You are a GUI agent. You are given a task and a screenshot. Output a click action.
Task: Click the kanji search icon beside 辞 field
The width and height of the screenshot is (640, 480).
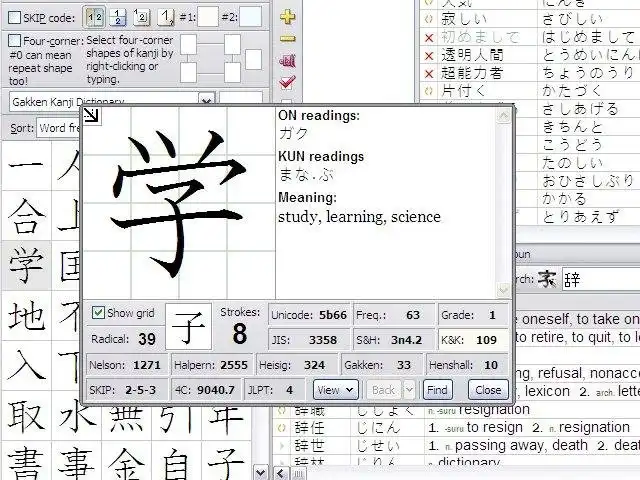[547, 280]
